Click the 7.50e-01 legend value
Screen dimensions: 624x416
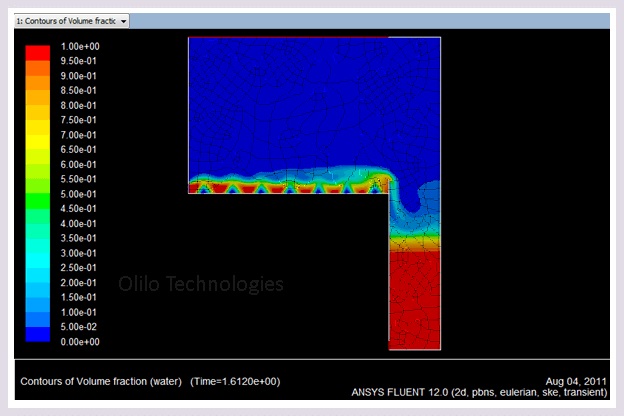(x=78, y=120)
